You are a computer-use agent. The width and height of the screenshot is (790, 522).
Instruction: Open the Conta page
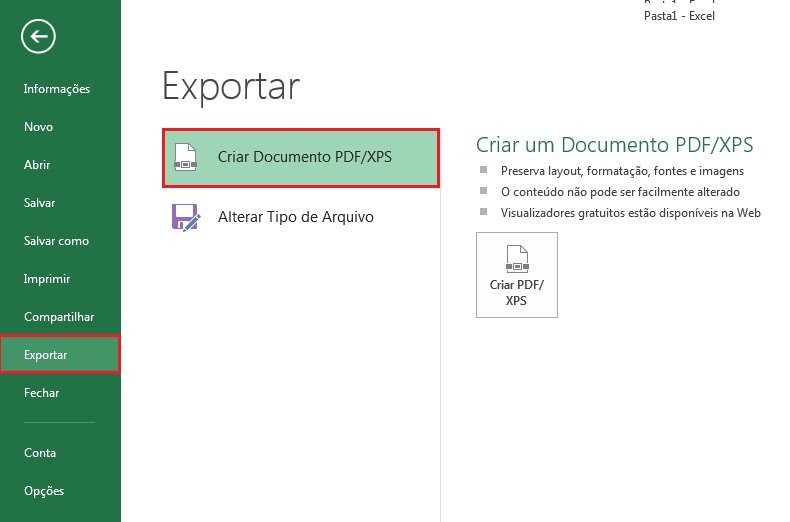click(x=40, y=453)
